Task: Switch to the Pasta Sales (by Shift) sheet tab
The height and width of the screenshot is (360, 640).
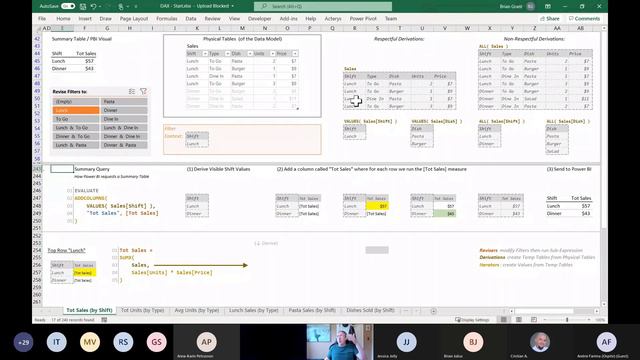Action: tap(312, 310)
